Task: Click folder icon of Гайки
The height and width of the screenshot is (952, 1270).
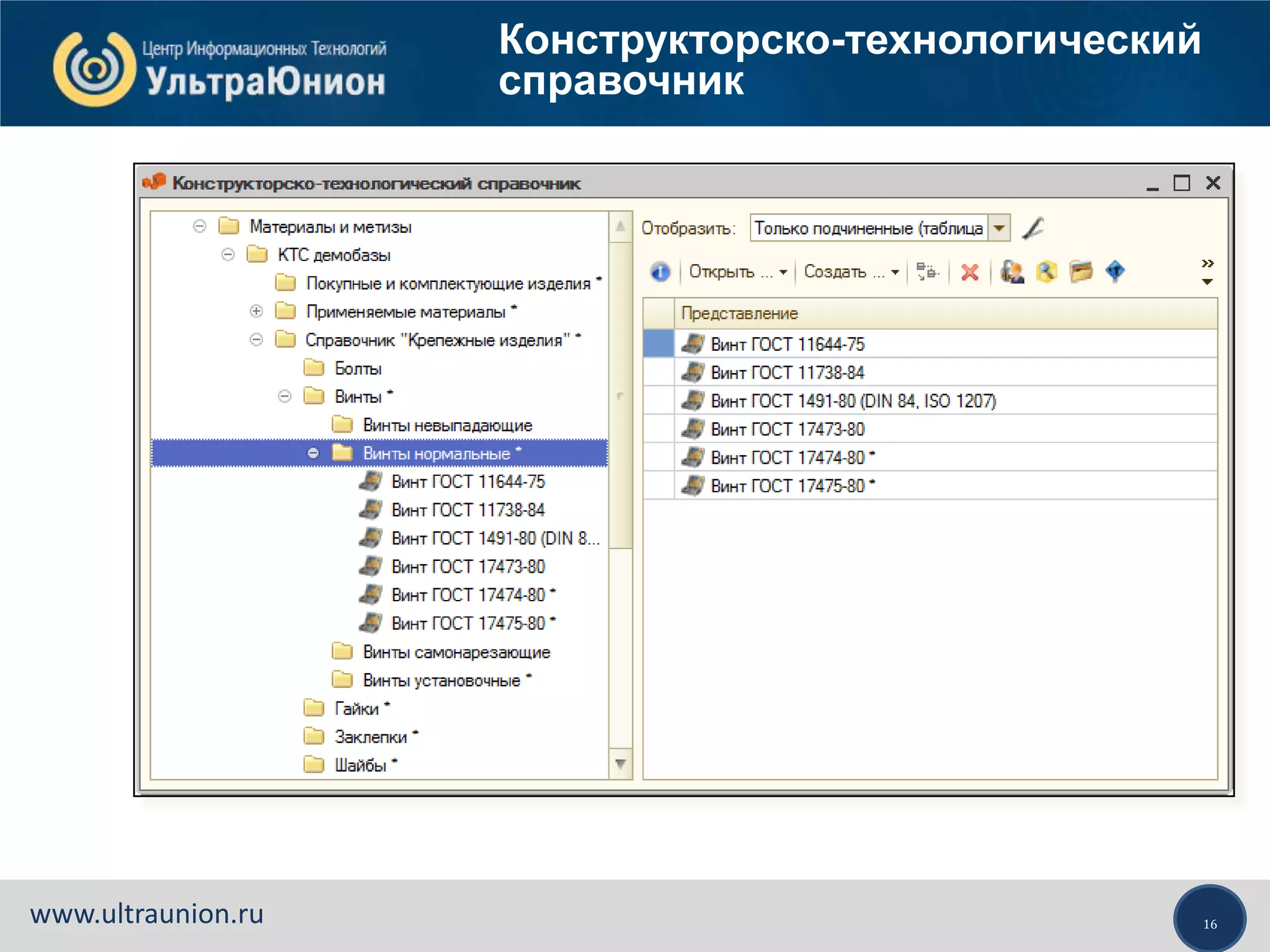Action: click(x=314, y=708)
